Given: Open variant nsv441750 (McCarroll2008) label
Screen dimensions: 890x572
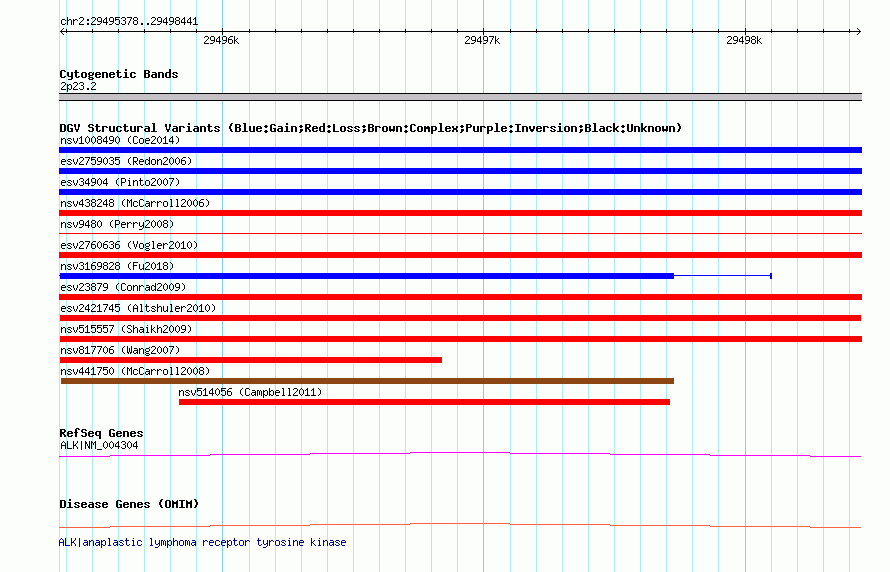Looking at the screenshot, I should (x=135, y=371).
